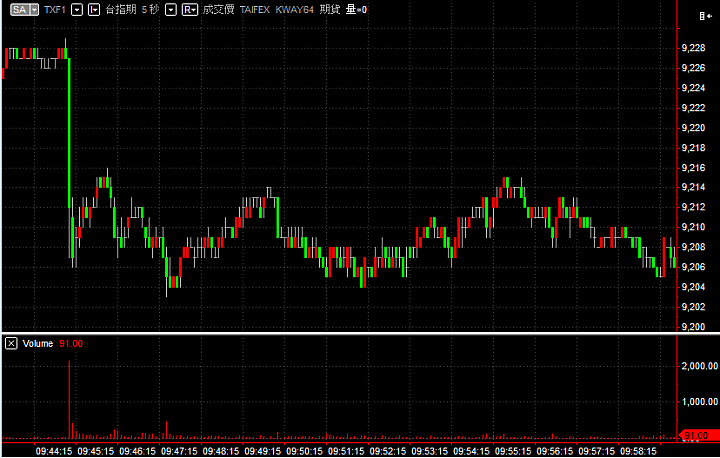This screenshot has width=720, height=458.
Task: Click the 期貨 label
Action: coord(330,10)
